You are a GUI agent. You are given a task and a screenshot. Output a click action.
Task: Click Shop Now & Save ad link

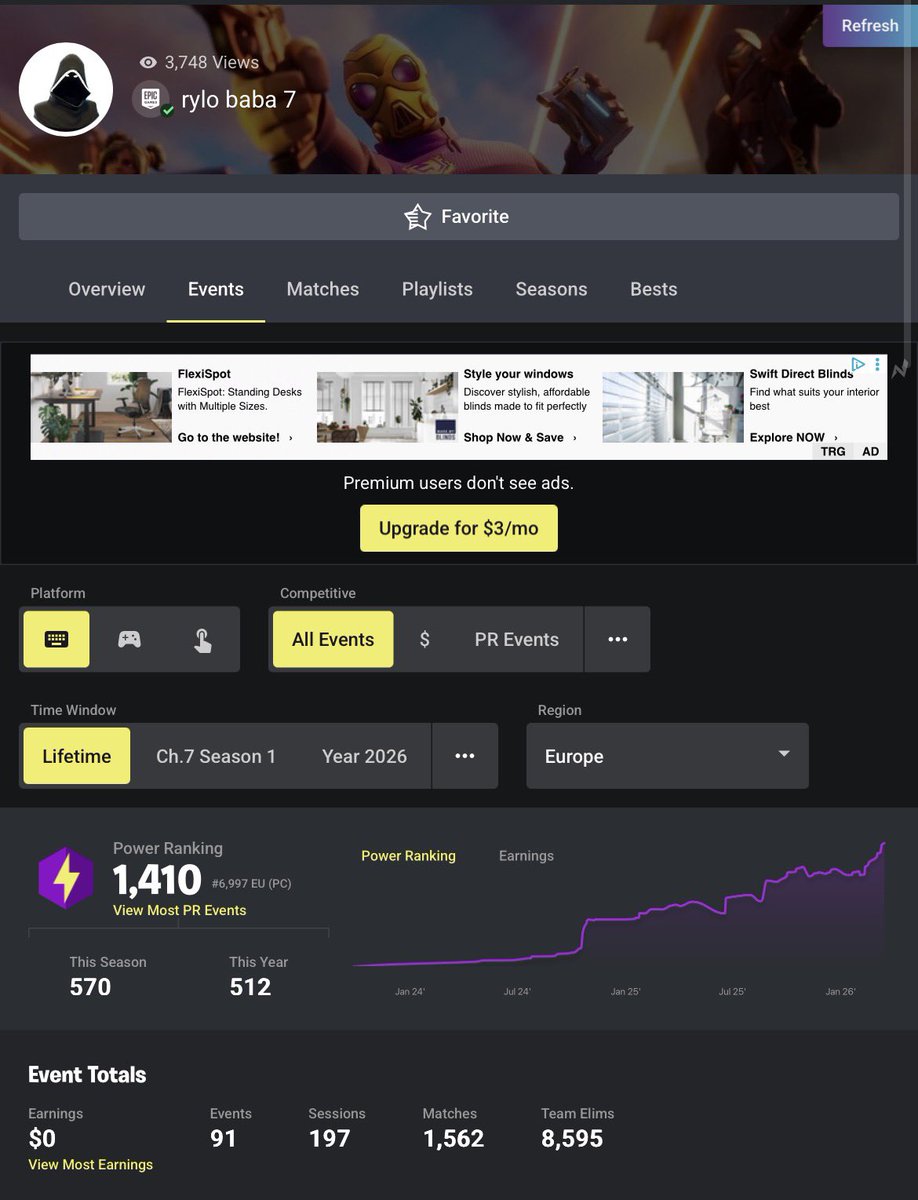click(x=520, y=437)
